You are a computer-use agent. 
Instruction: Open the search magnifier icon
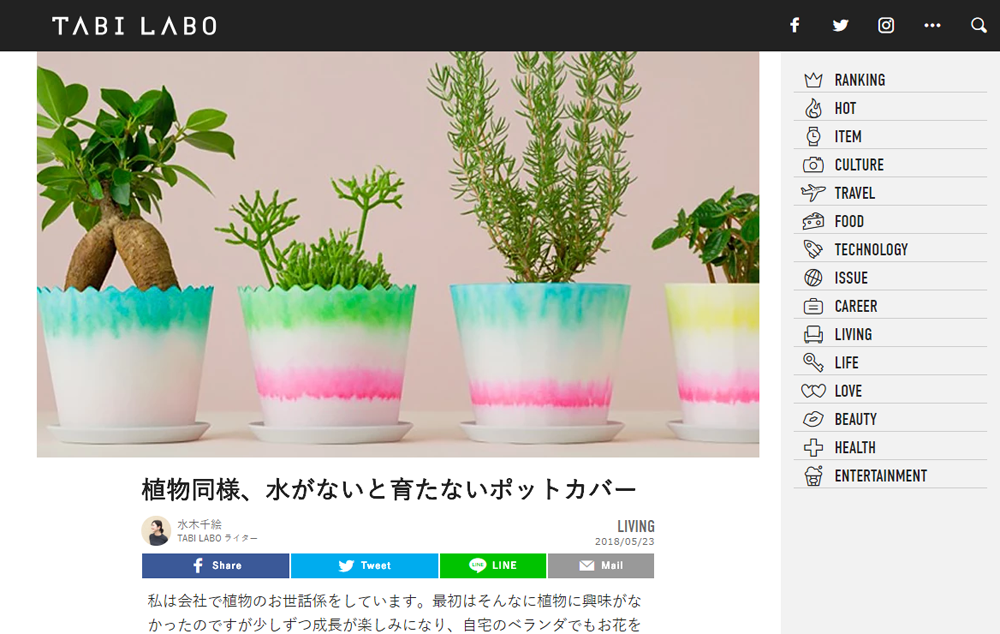[978, 26]
